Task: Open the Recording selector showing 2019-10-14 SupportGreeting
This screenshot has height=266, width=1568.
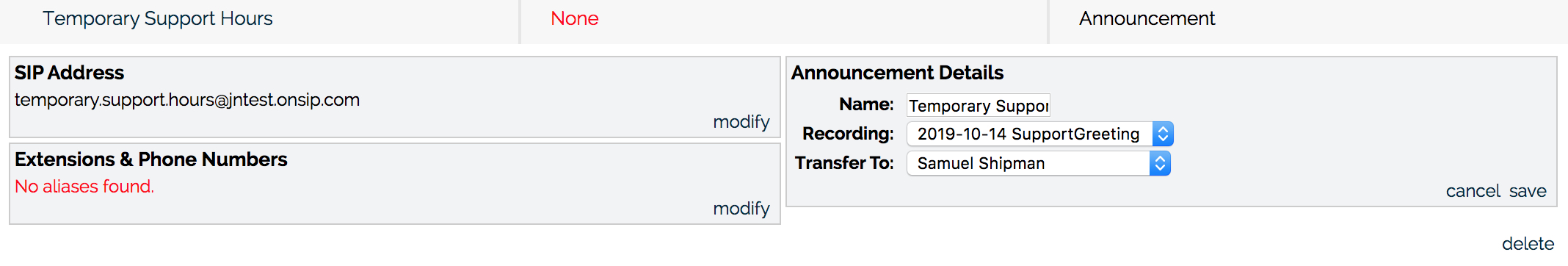Action: click(x=1040, y=134)
